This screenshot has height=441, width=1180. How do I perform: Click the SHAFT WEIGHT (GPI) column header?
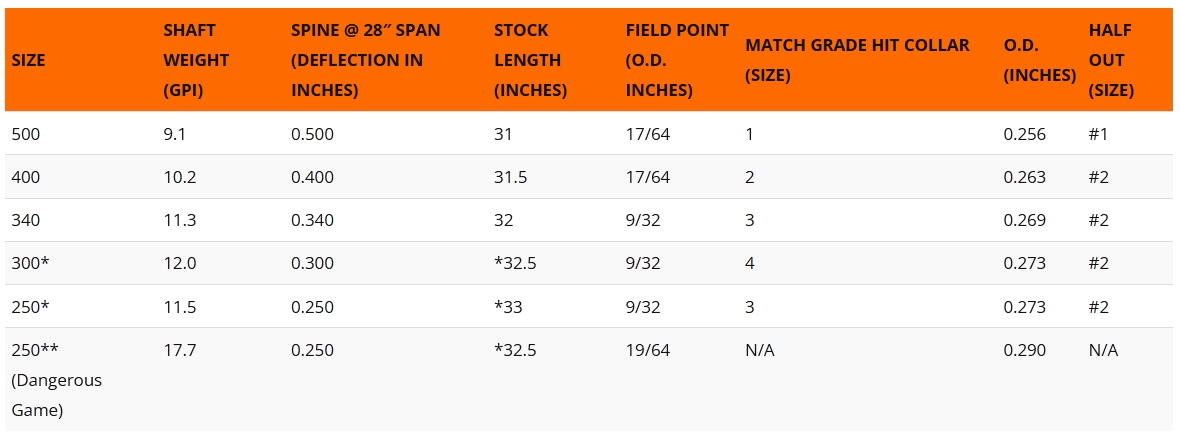coord(196,60)
